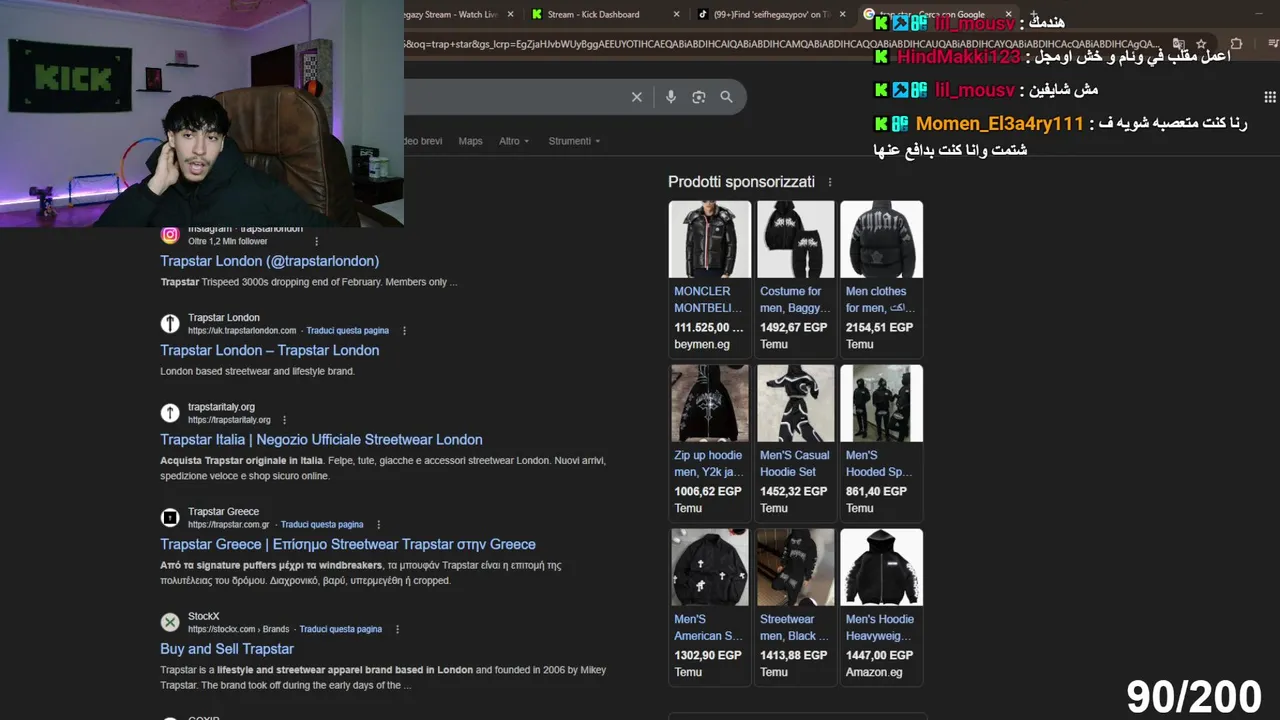Click Traduci questa pagina for trapstar.com.gr

pos(322,525)
